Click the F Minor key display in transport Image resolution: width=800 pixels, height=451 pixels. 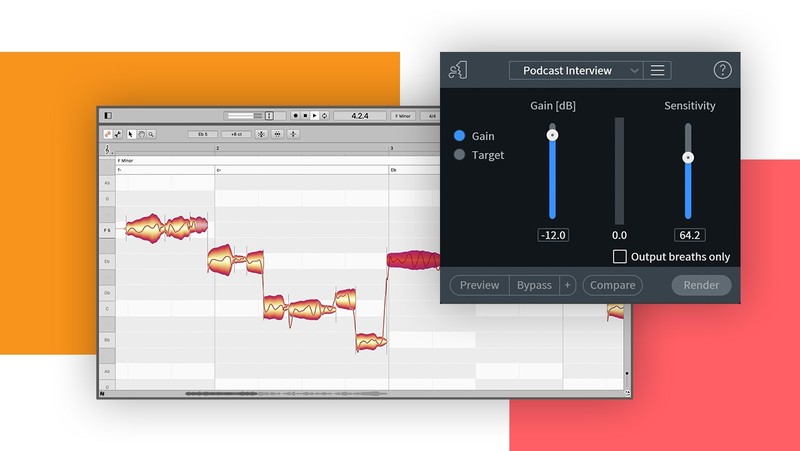(403, 116)
